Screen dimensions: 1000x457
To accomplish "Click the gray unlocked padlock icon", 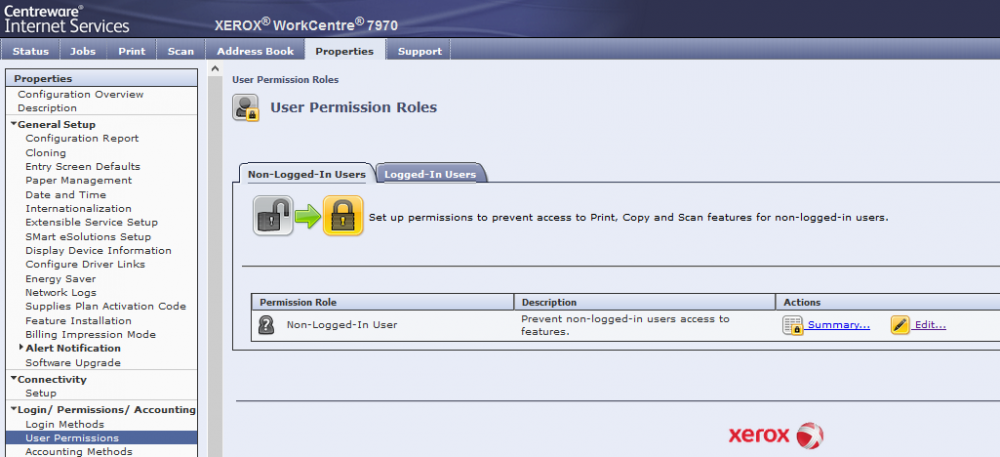I will pos(272,216).
